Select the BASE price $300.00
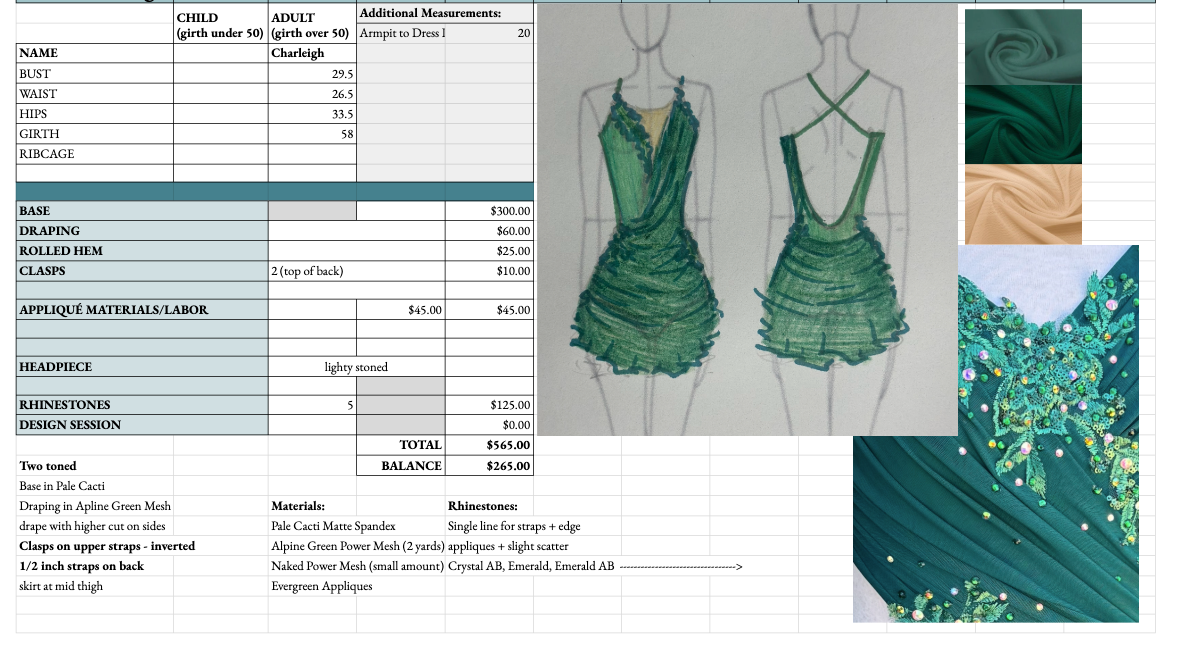This screenshot has height=666, width=1186. (x=489, y=211)
